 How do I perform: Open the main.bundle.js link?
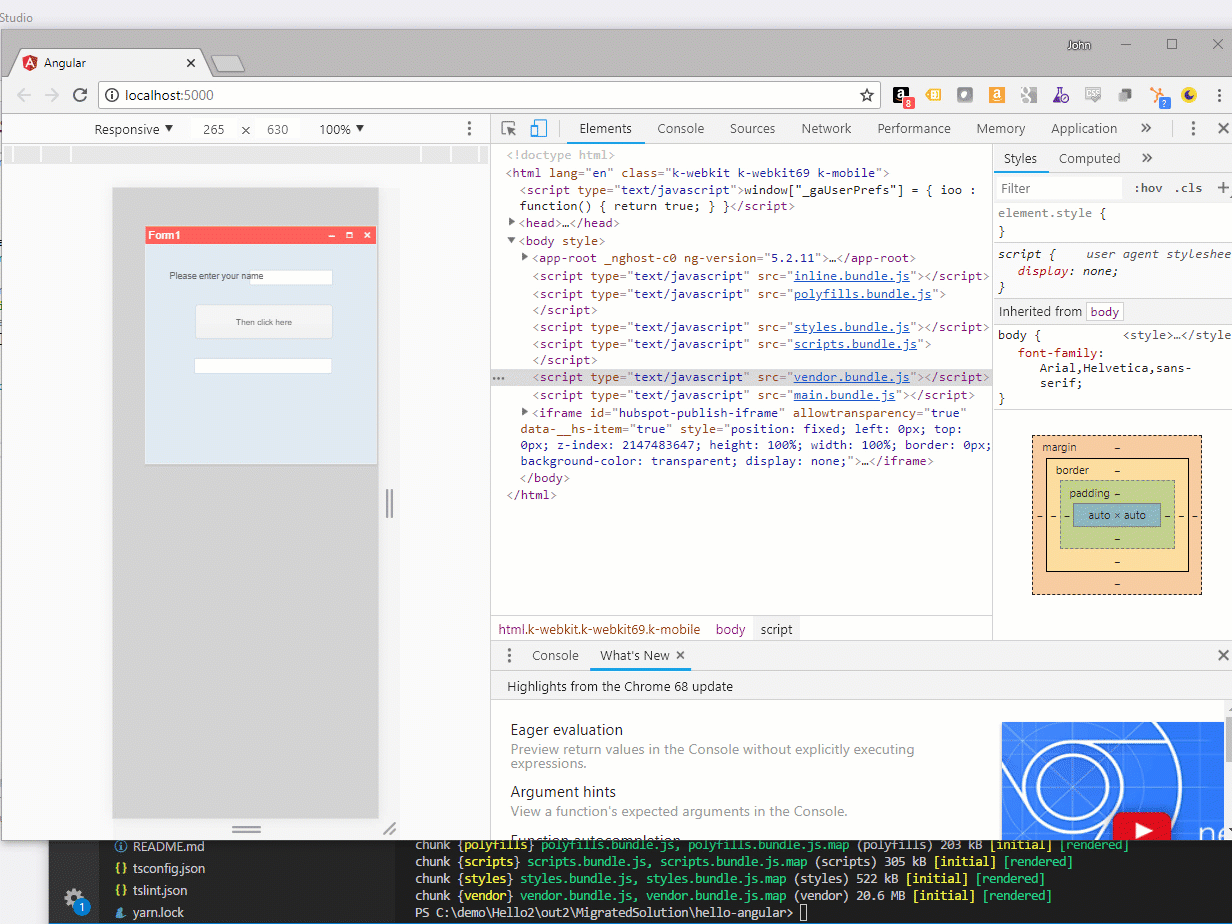coord(845,395)
